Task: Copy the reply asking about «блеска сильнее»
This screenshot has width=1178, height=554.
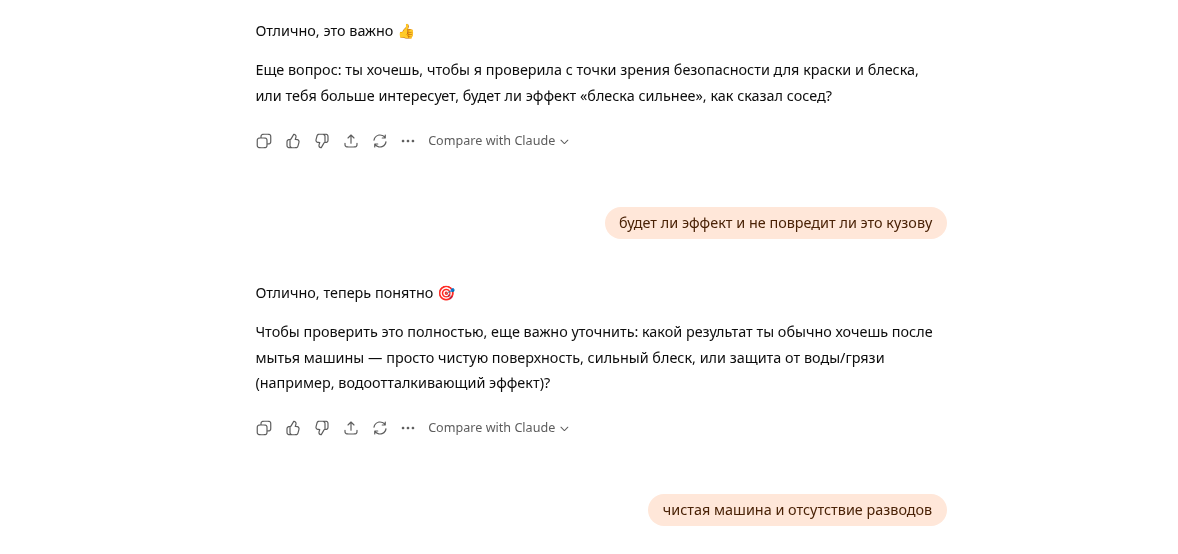Action: pyautogui.click(x=264, y=141)
